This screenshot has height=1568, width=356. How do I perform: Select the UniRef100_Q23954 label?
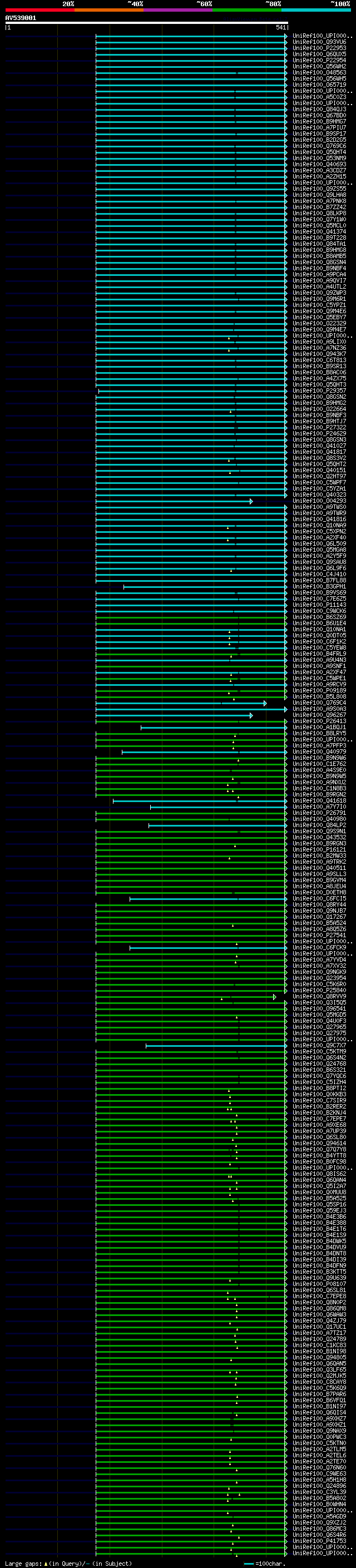pos(319,979)
